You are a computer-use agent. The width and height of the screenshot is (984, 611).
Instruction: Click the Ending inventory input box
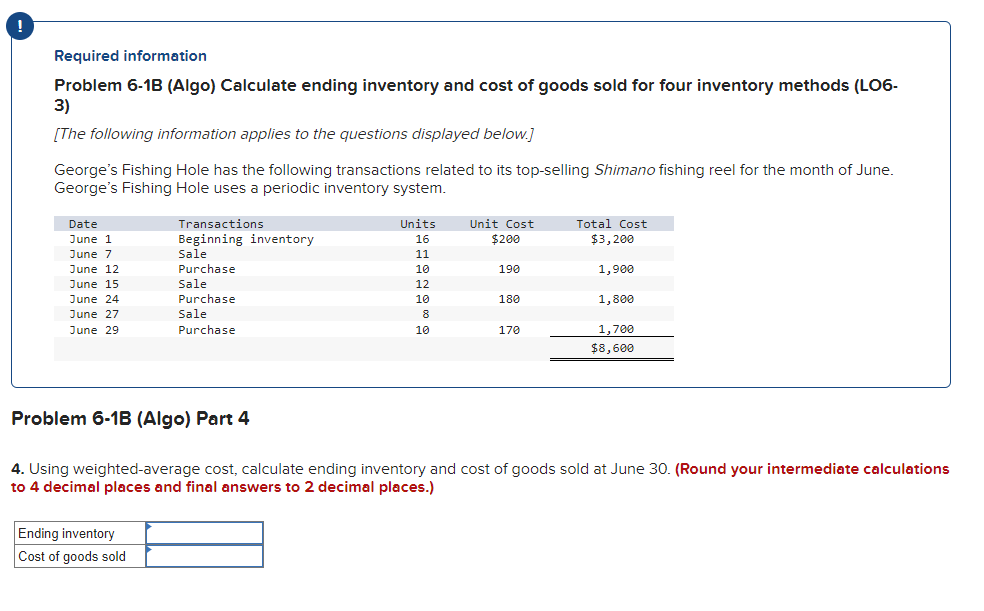(205, 533)
